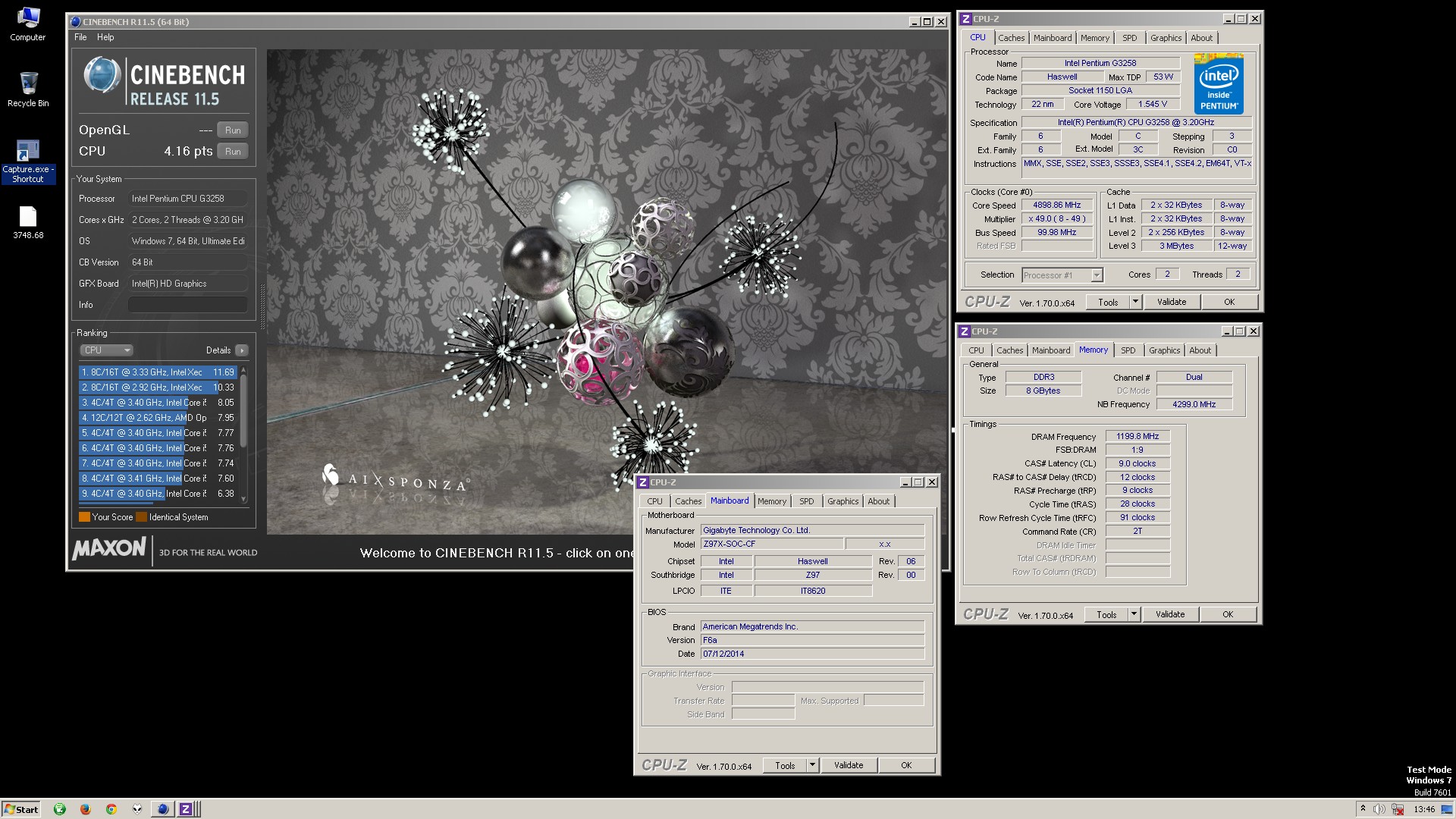Switch to CPU tab in Memory CPU-Z window
The height and width of the screenshot is (819, 1456).
(976, 350)
